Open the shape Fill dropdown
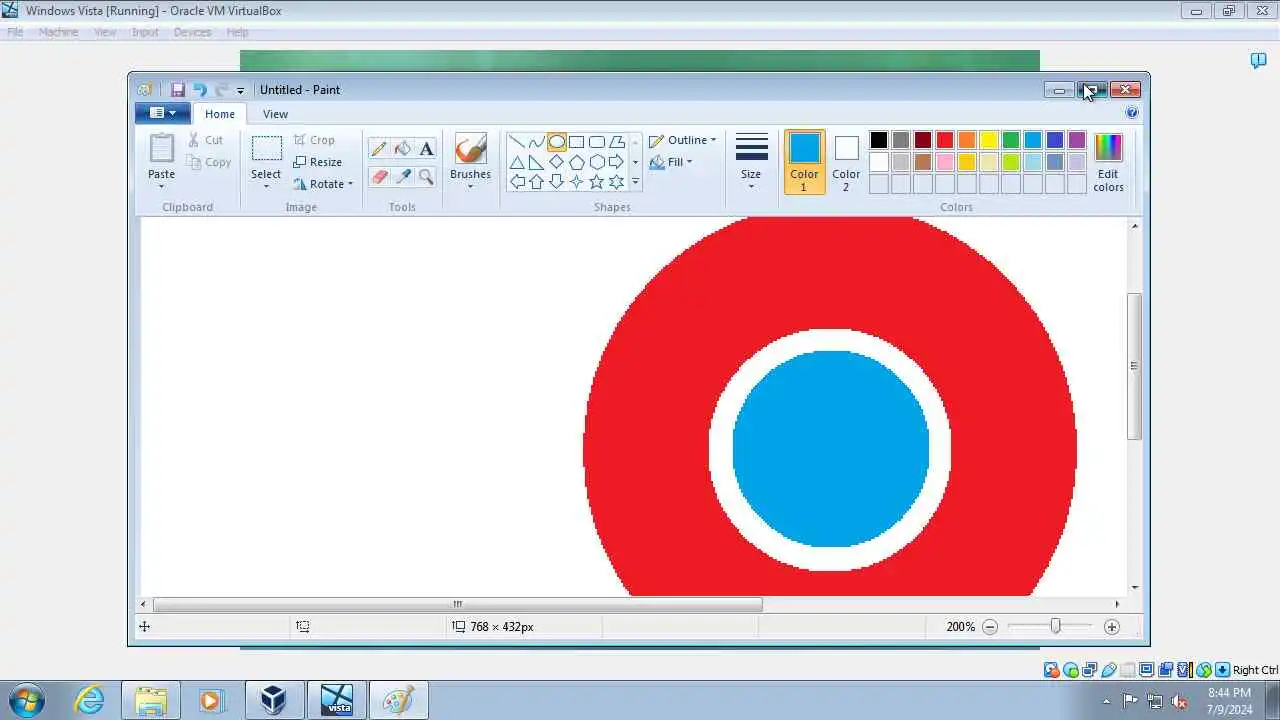1280x720 pixels. tap(670, 162)
